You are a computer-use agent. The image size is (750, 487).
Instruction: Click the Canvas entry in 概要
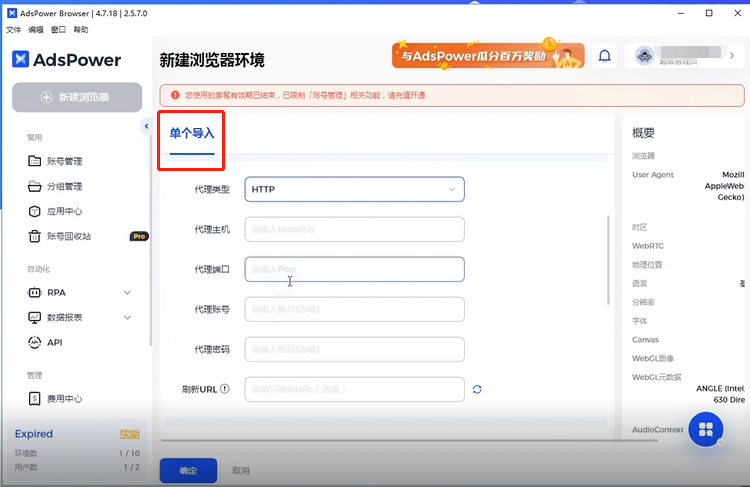pyautogui.click(x=645, y=340)
